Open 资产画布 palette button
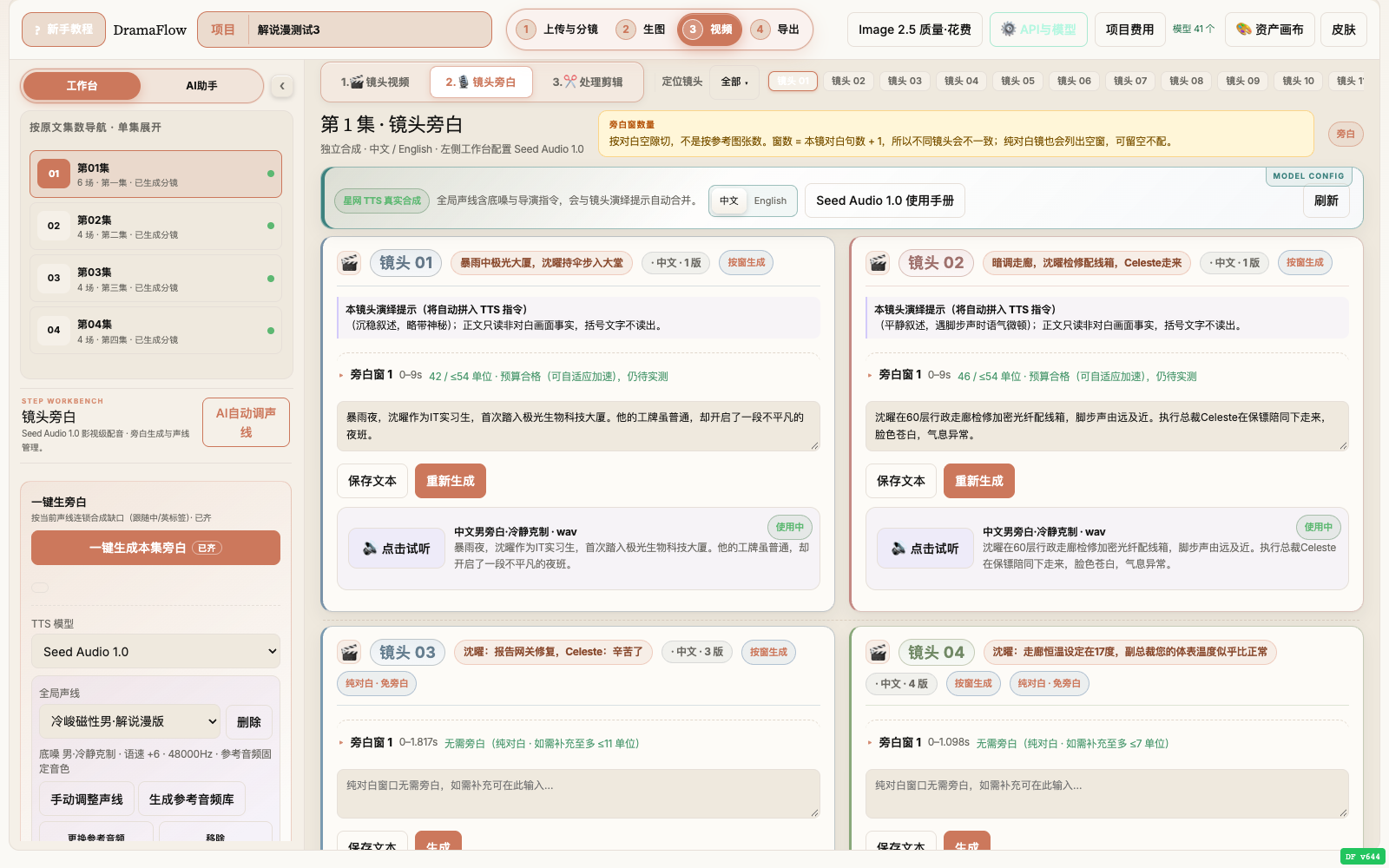This screenshot has height=868, width=1389. (1270, 30)
